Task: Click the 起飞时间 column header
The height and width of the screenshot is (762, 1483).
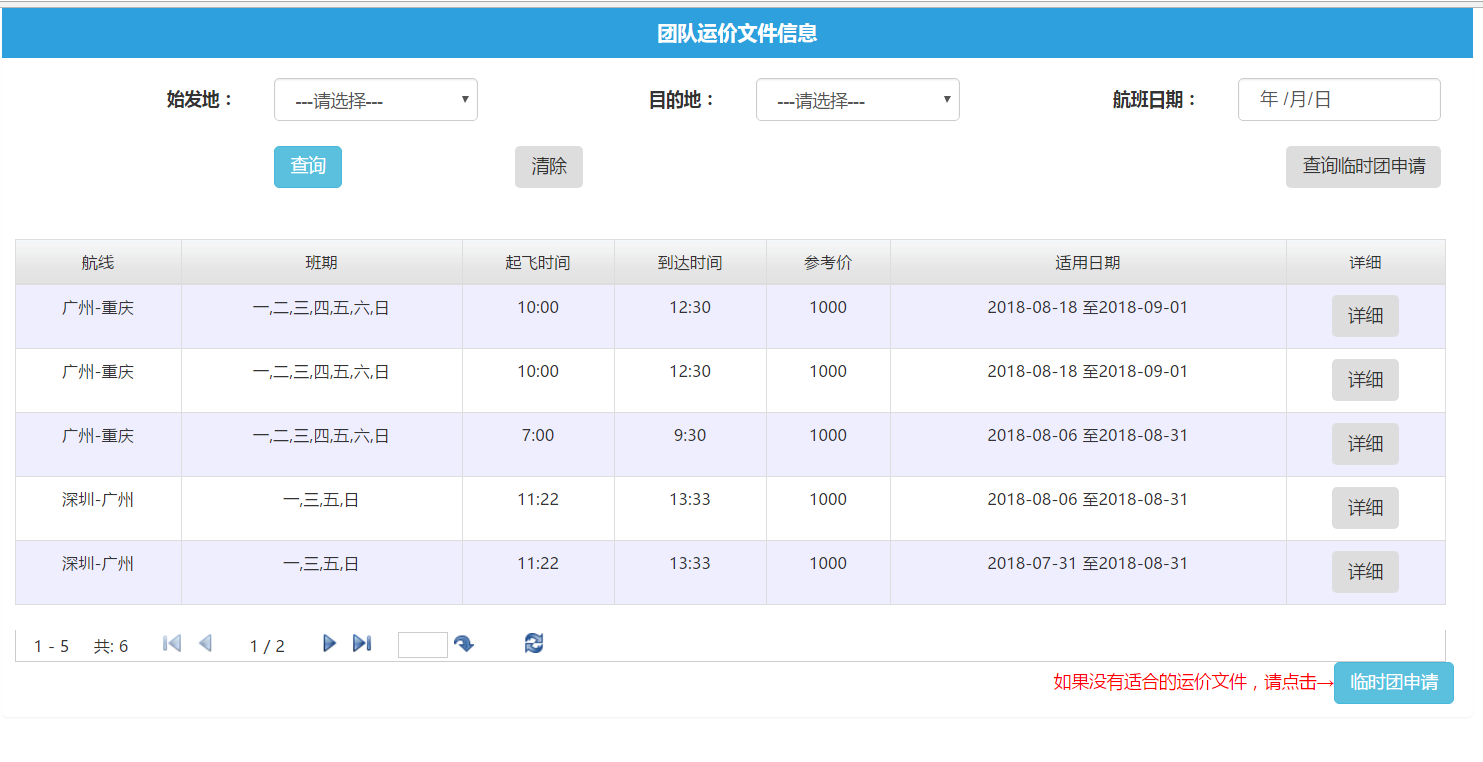Action: coord(538,262)
